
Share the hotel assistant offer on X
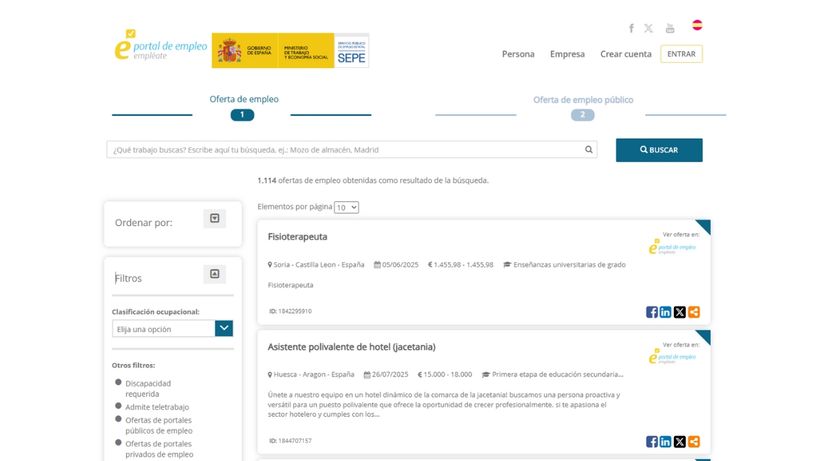(680, 441)
